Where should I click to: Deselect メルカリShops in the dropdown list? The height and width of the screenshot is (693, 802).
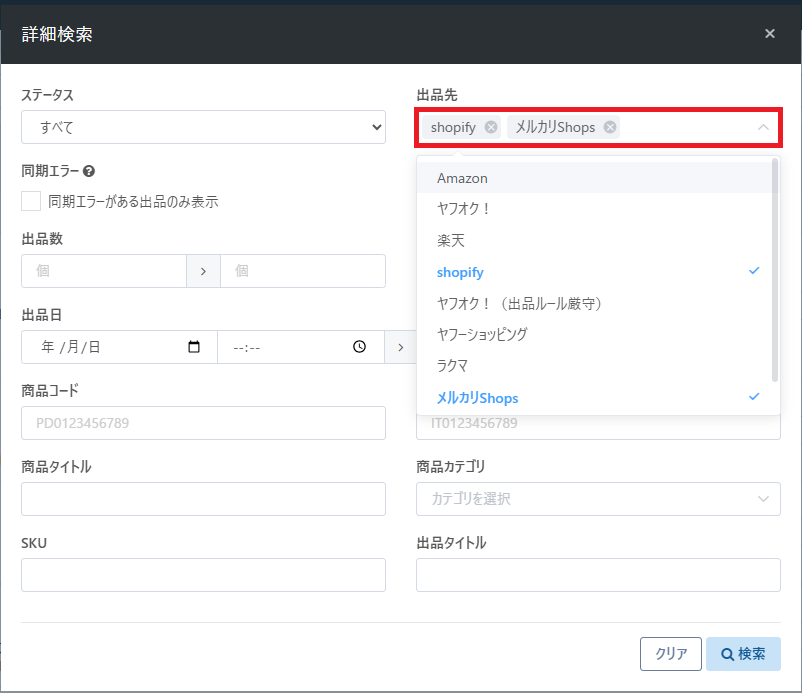tap(594, 397)
